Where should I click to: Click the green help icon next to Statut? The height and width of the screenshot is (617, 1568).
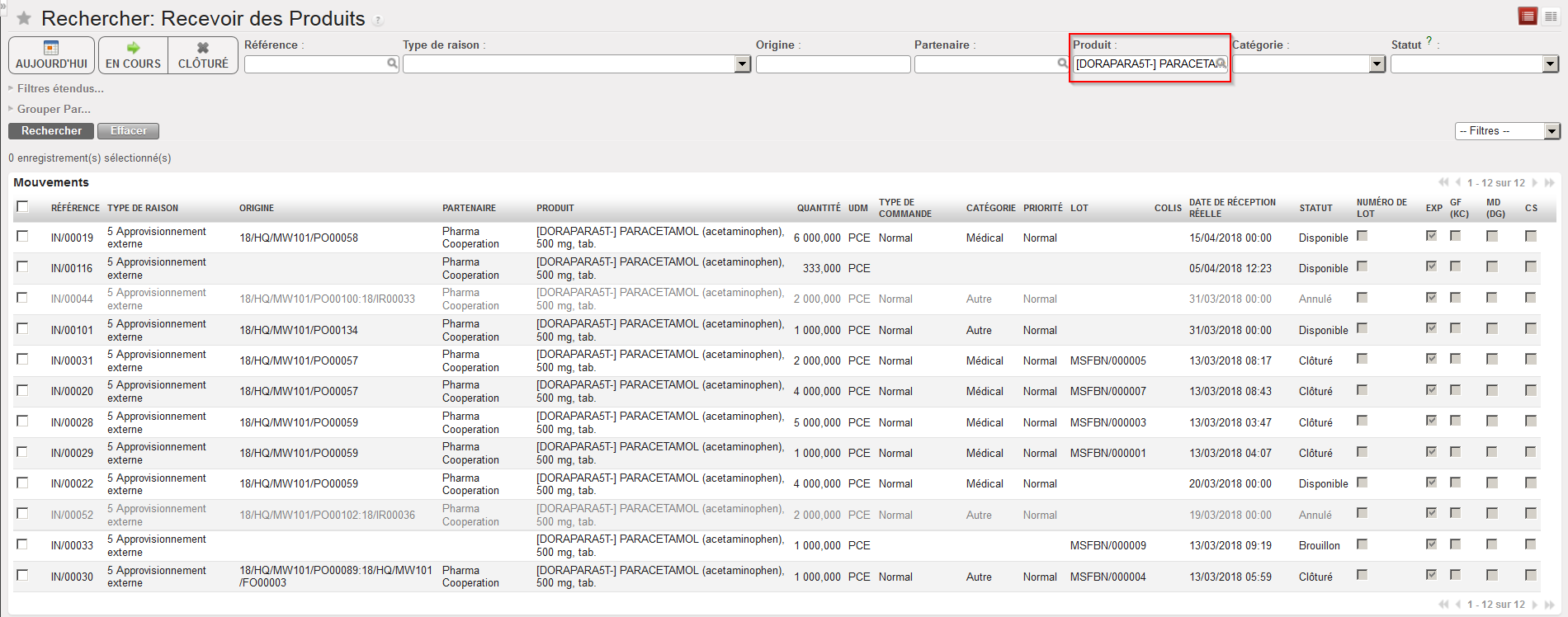coord(1429,40)
